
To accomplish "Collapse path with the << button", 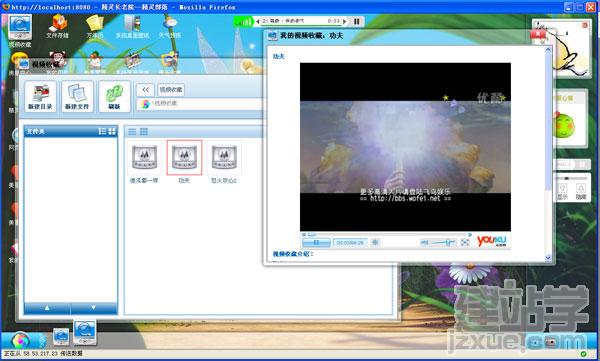I will (145, 90).
